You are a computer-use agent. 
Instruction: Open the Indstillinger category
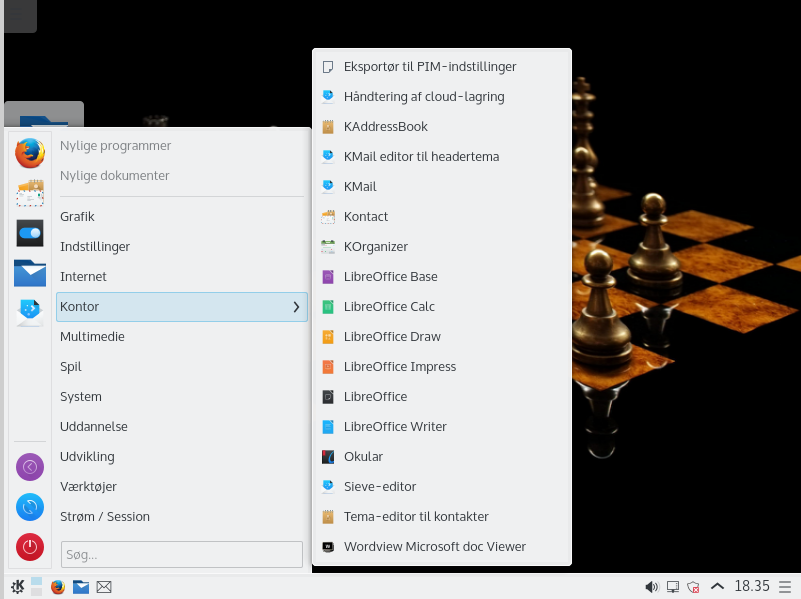pyautogui.click(x=182, y=247)
